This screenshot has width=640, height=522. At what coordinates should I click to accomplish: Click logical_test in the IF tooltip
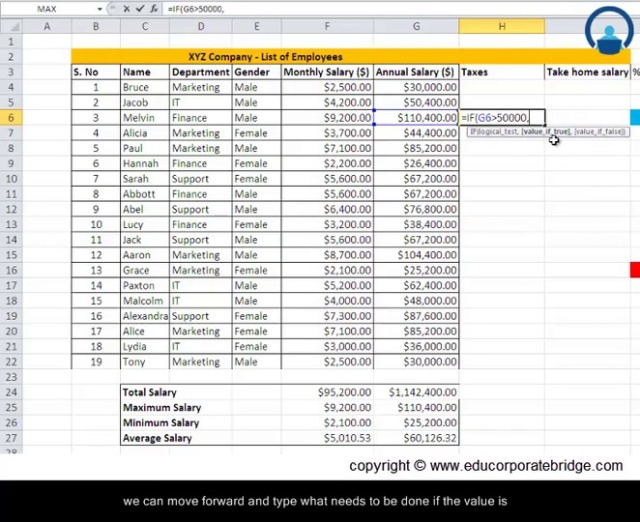(x=497, y=132)
